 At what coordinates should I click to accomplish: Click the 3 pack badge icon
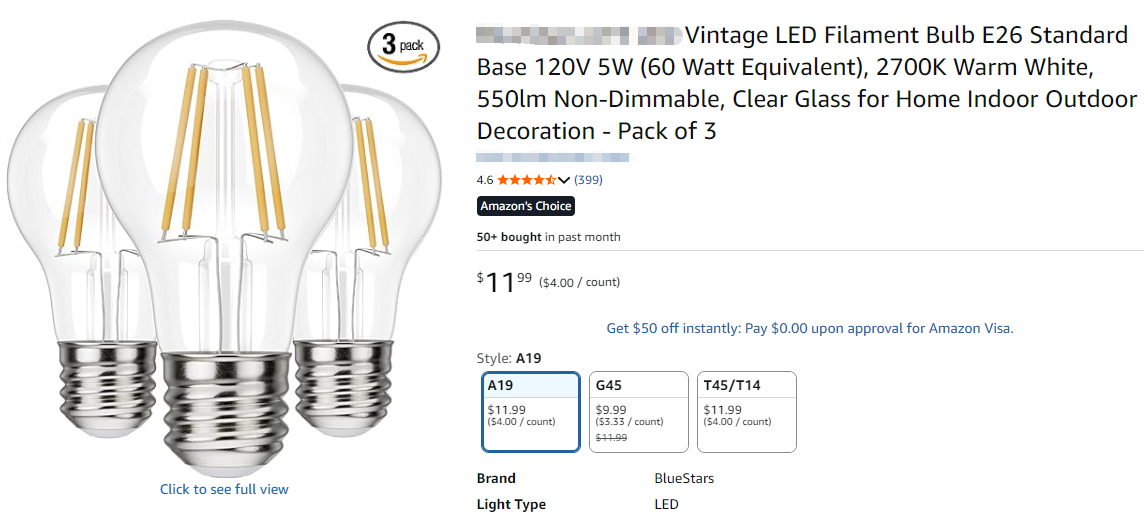click(403, 47)
